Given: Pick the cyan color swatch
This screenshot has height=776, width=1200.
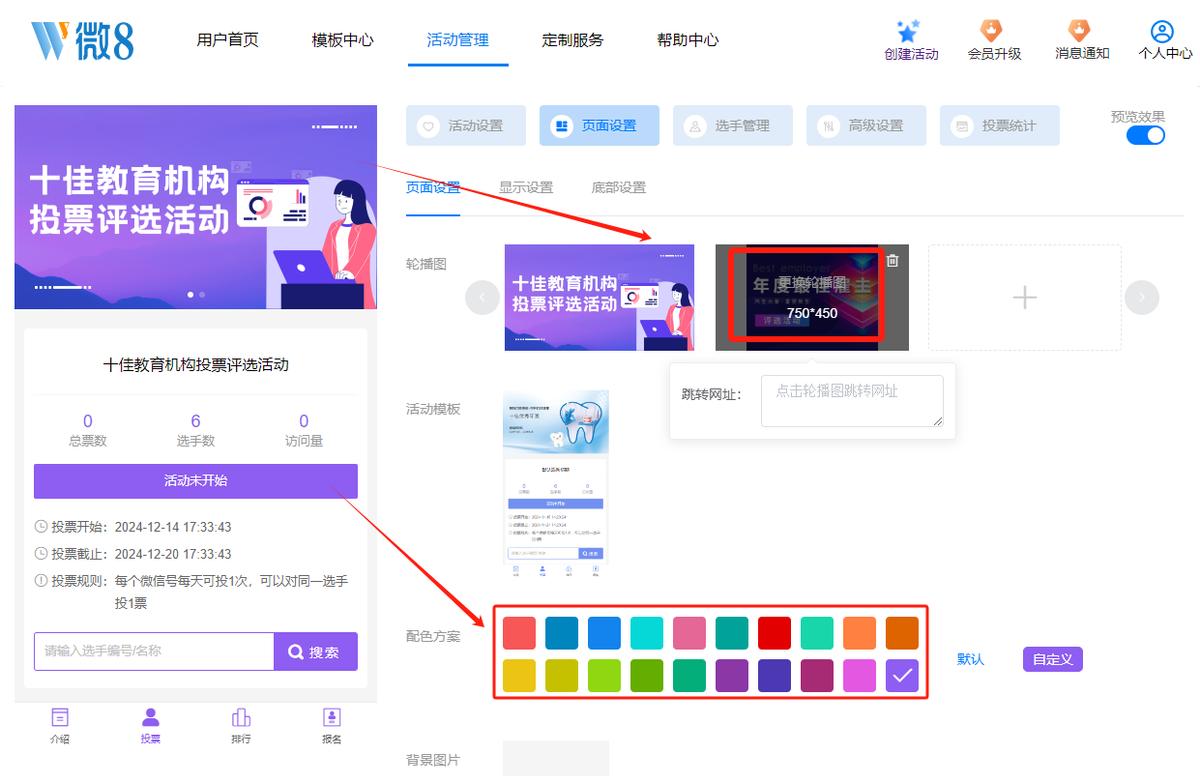Looking at the screenshot, I should point(647,633).
